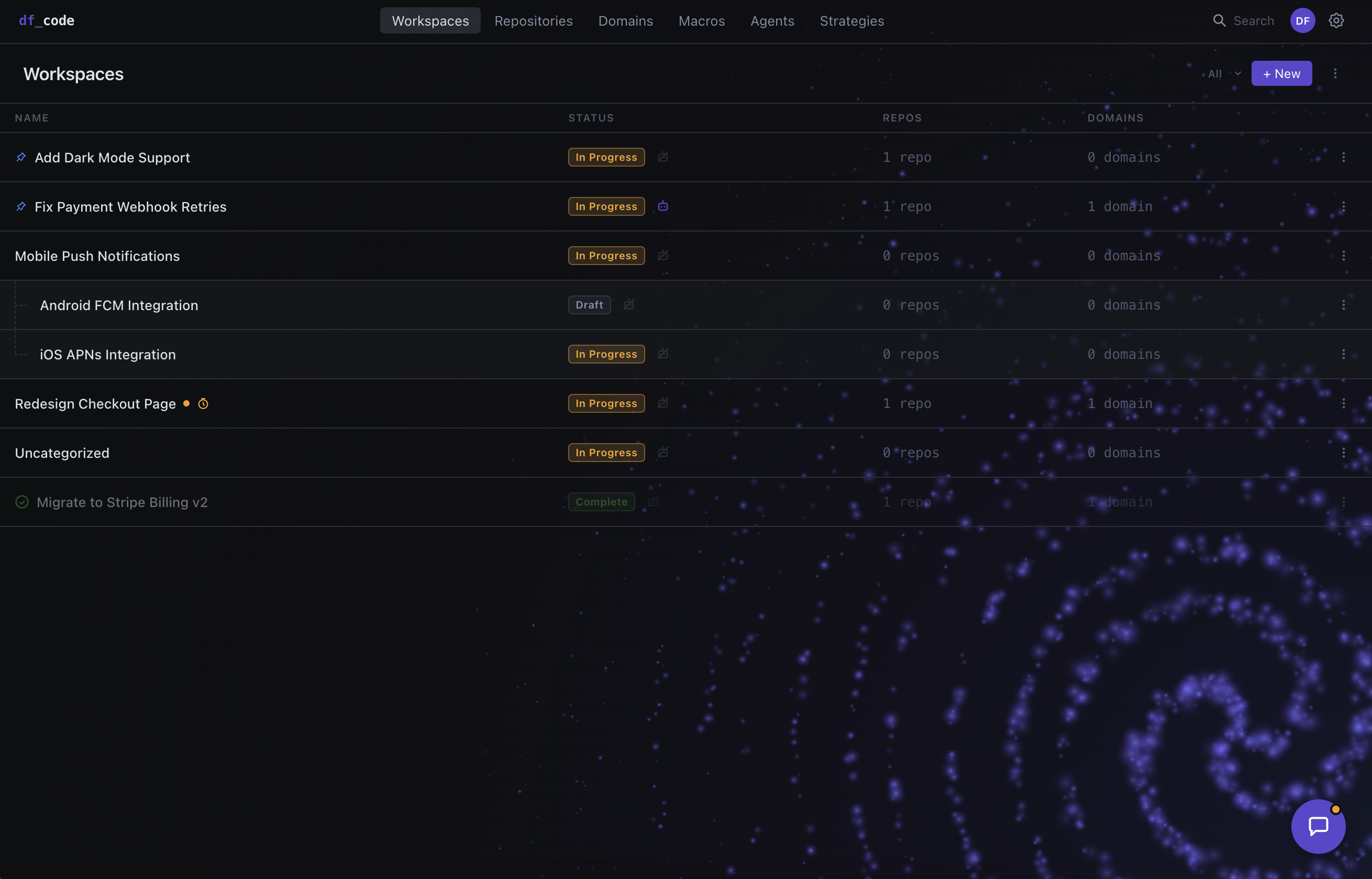Open the In Progress status of Add Dark Mode Support
1372x879 pixels.
(606, 157)
